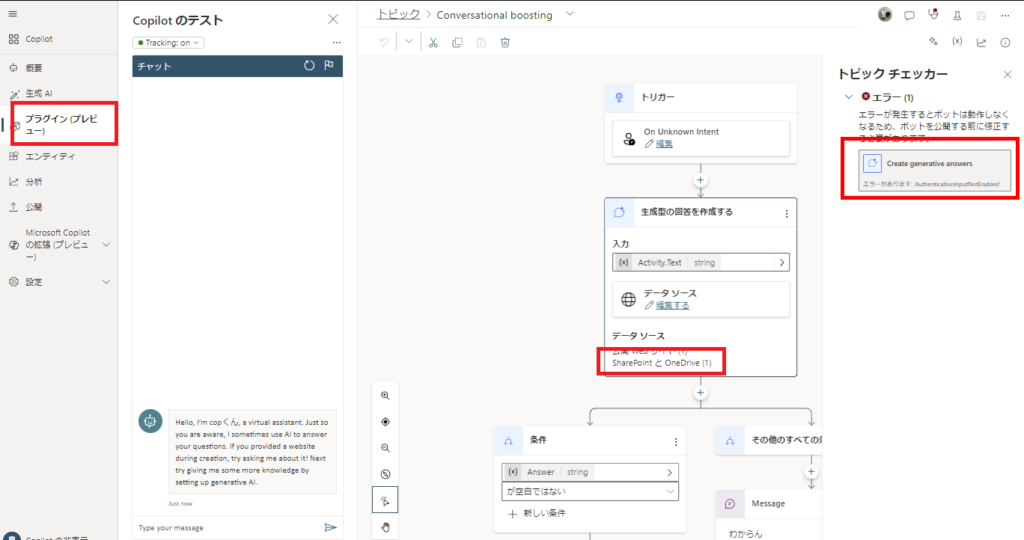Image resolution: width=1024 pixels, height=540 pixels.
Task: Open the 公開 publish page
Action: point(27,207)
